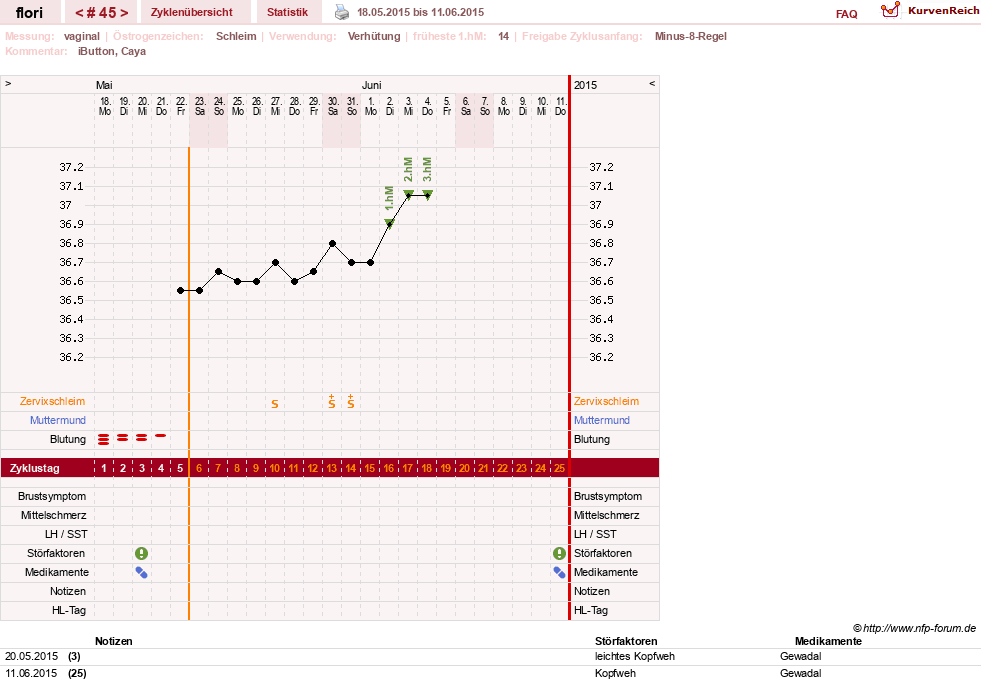
Task: Click the Notizen table column header
Action: [x=114, y=641]
